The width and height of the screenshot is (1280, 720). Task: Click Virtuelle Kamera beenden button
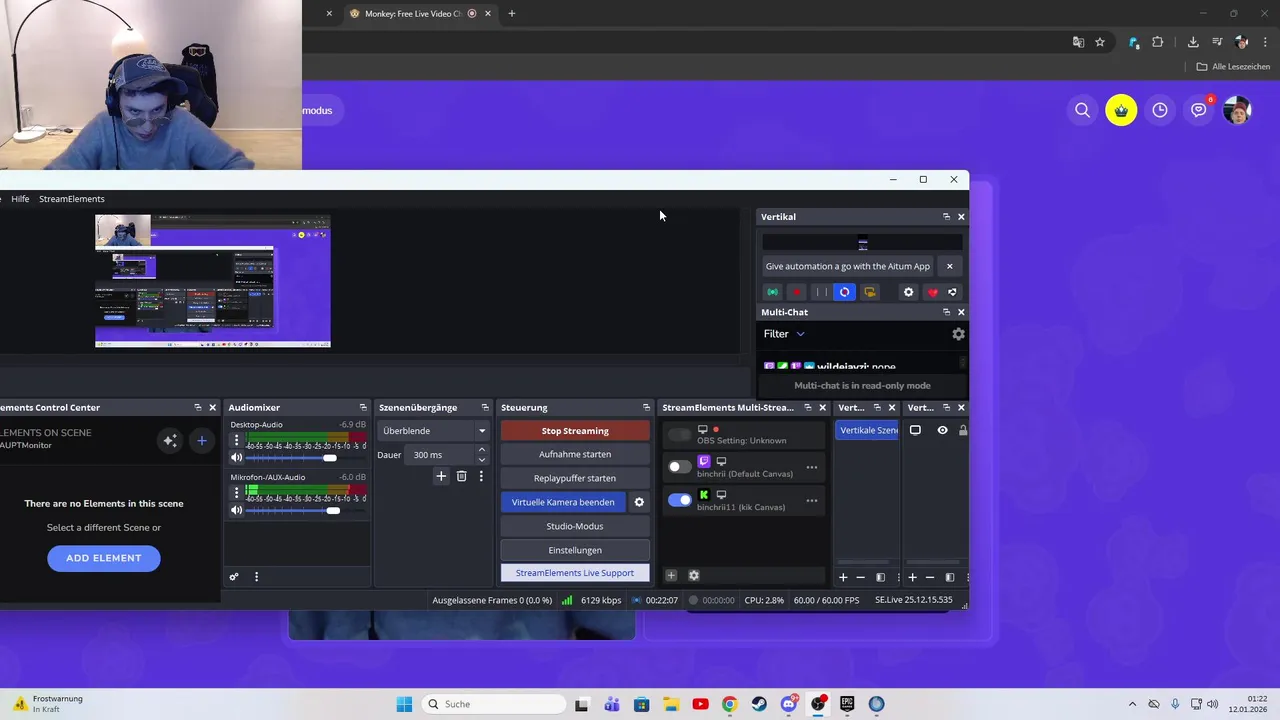point(563,502)
